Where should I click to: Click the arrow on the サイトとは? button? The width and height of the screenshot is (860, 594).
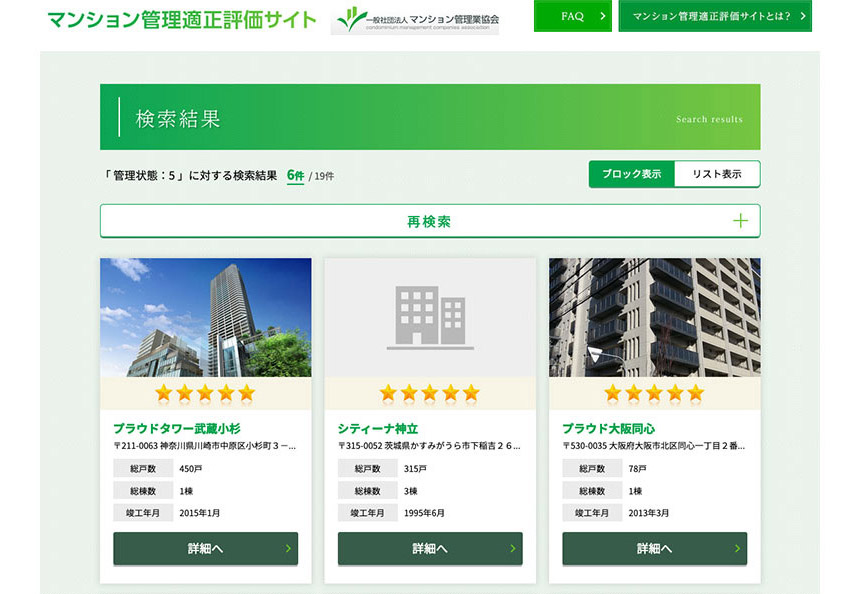pos(802,16)
